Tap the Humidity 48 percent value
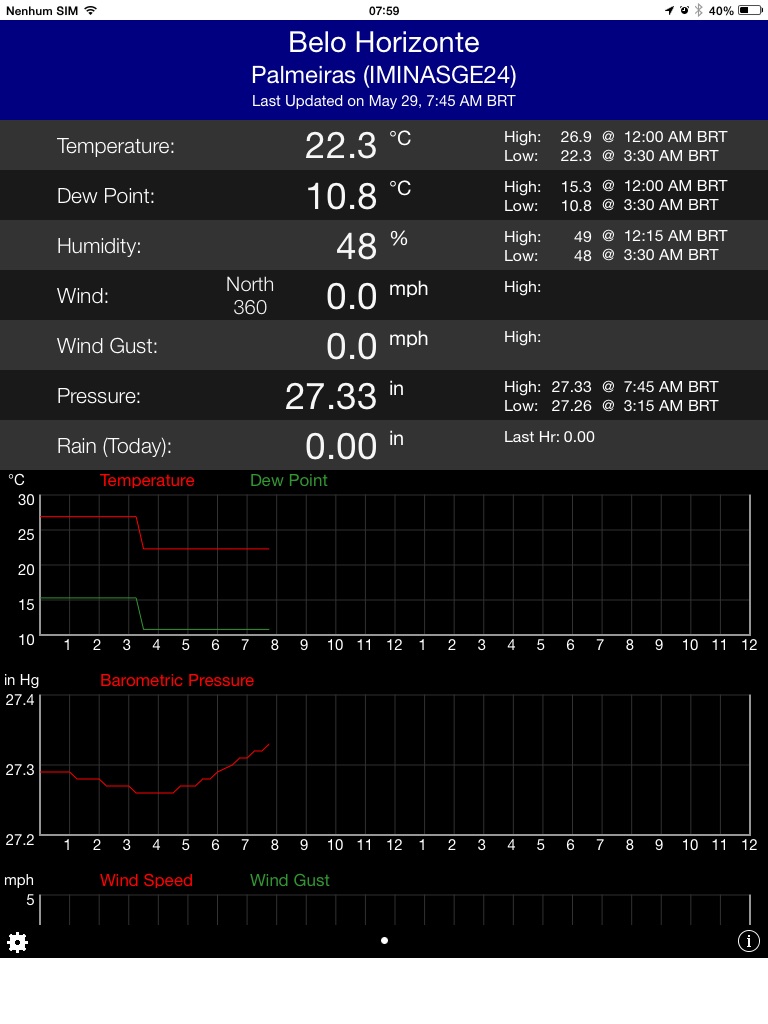 [x=356, y=246]
